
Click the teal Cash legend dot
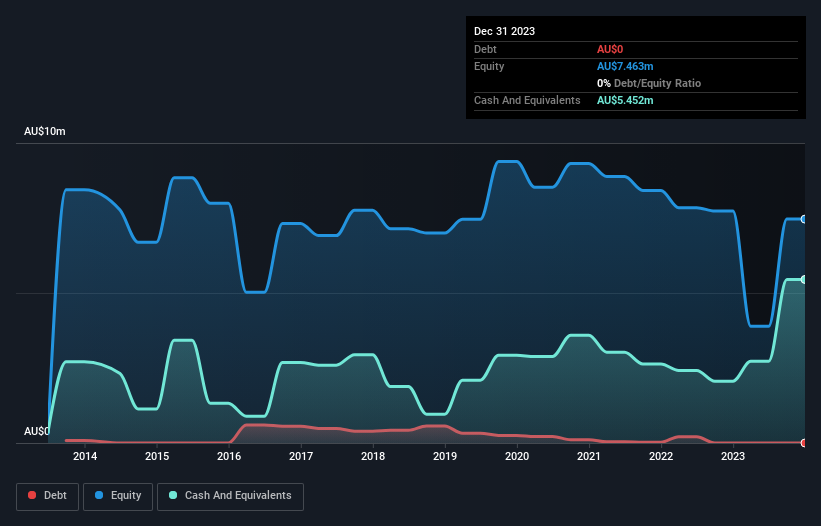pos(173,495)
